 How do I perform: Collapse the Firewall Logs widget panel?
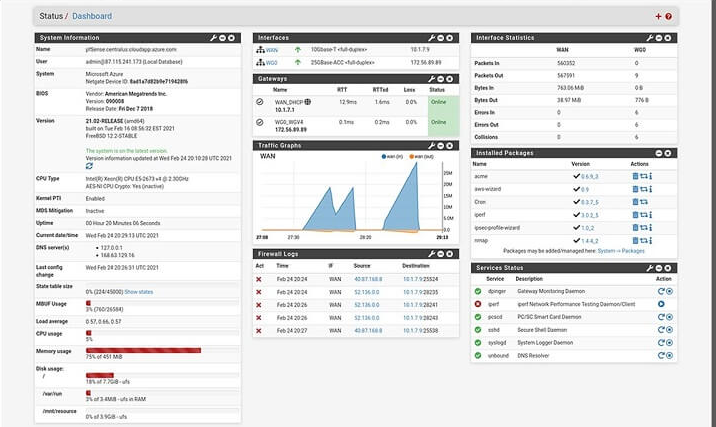[x=441, y=255]
